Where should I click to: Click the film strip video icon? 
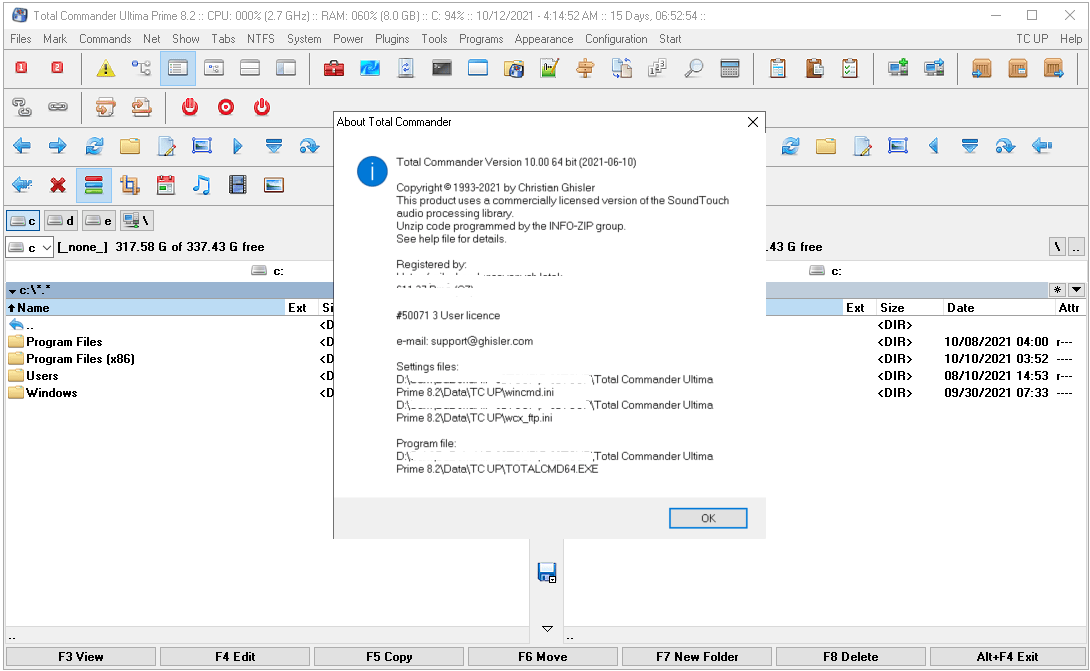click(x=238, y=185)
